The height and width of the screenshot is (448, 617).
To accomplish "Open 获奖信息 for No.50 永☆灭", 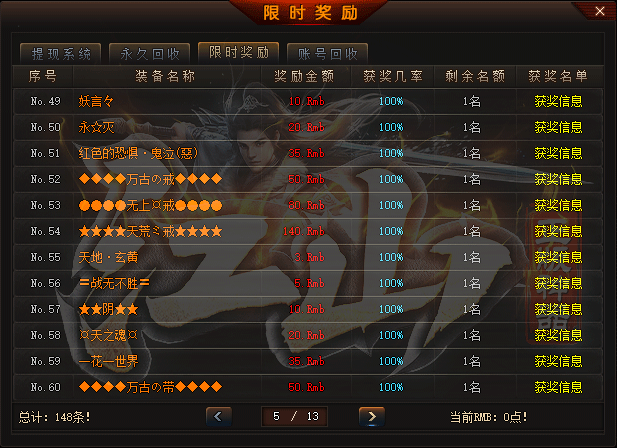I will pos(558,127).
